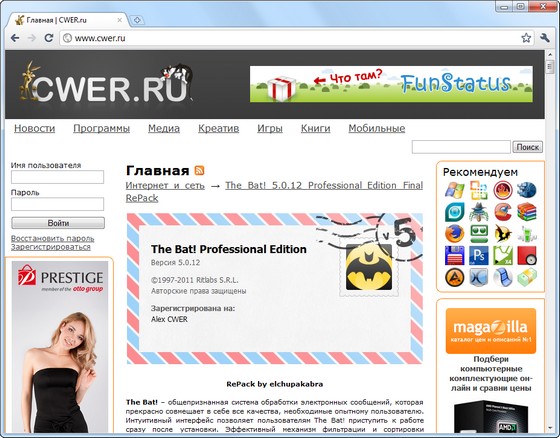The image size is (560, 438).
Task: Open the Photoshop Ps icon
Action: [479, 255]
